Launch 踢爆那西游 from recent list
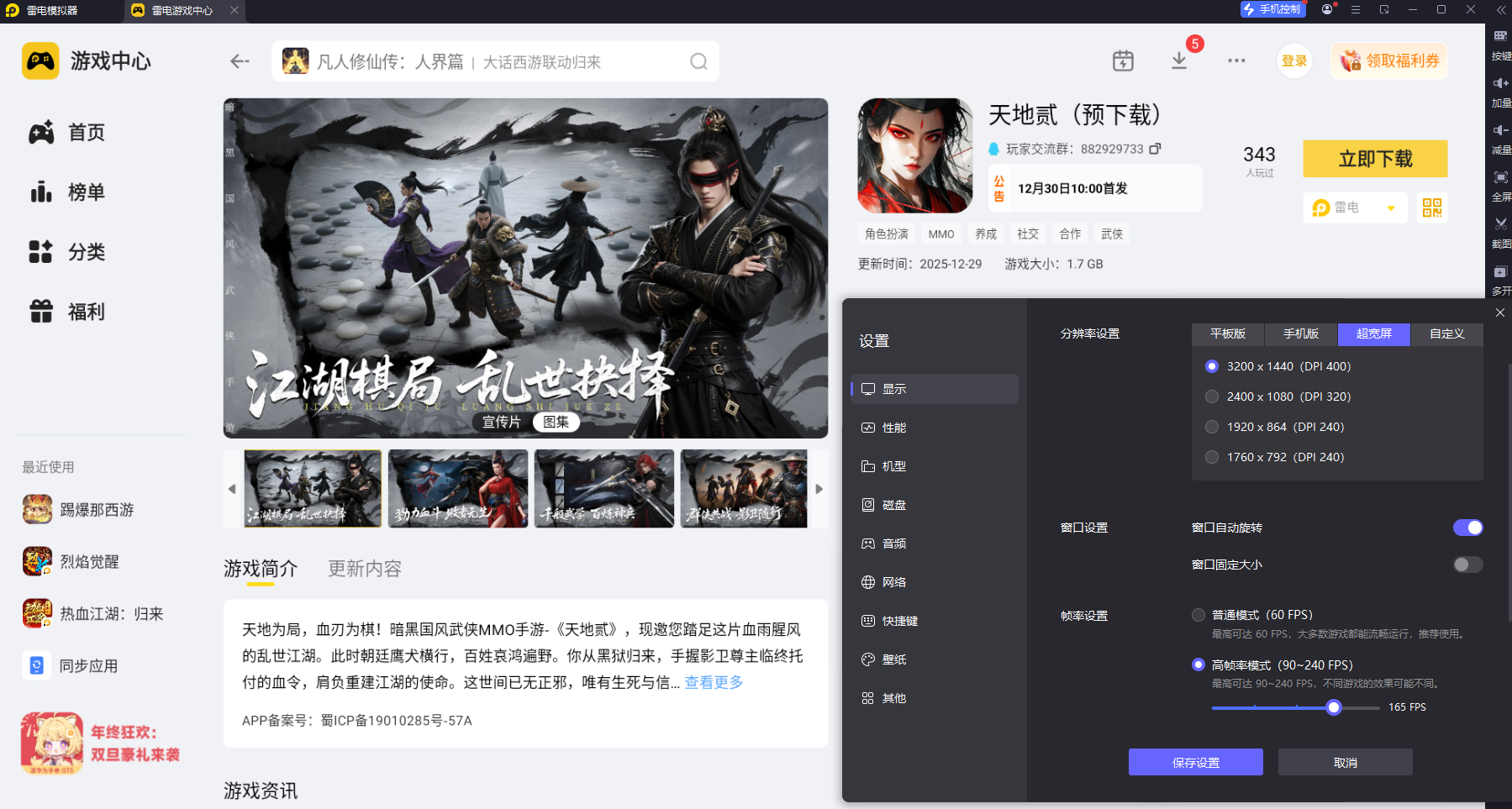The image size is (1512, 809). point(79,510)
